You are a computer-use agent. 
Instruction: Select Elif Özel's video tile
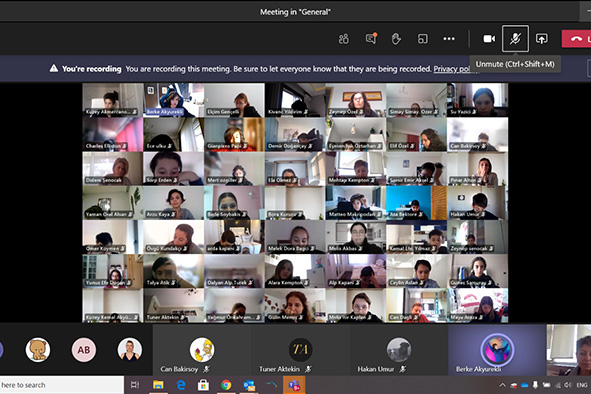tap(416, 134)
